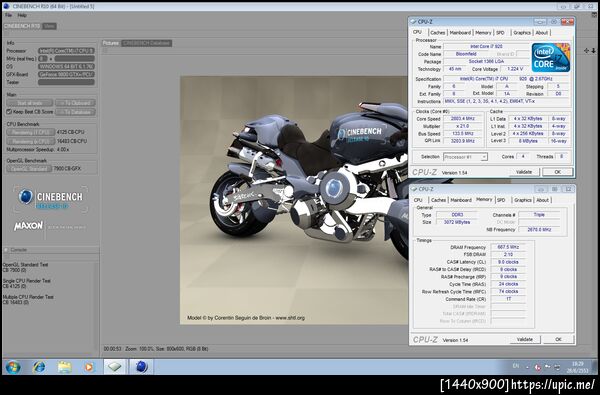Click the four-way move arrow icon in viewer

click(586, 51)
